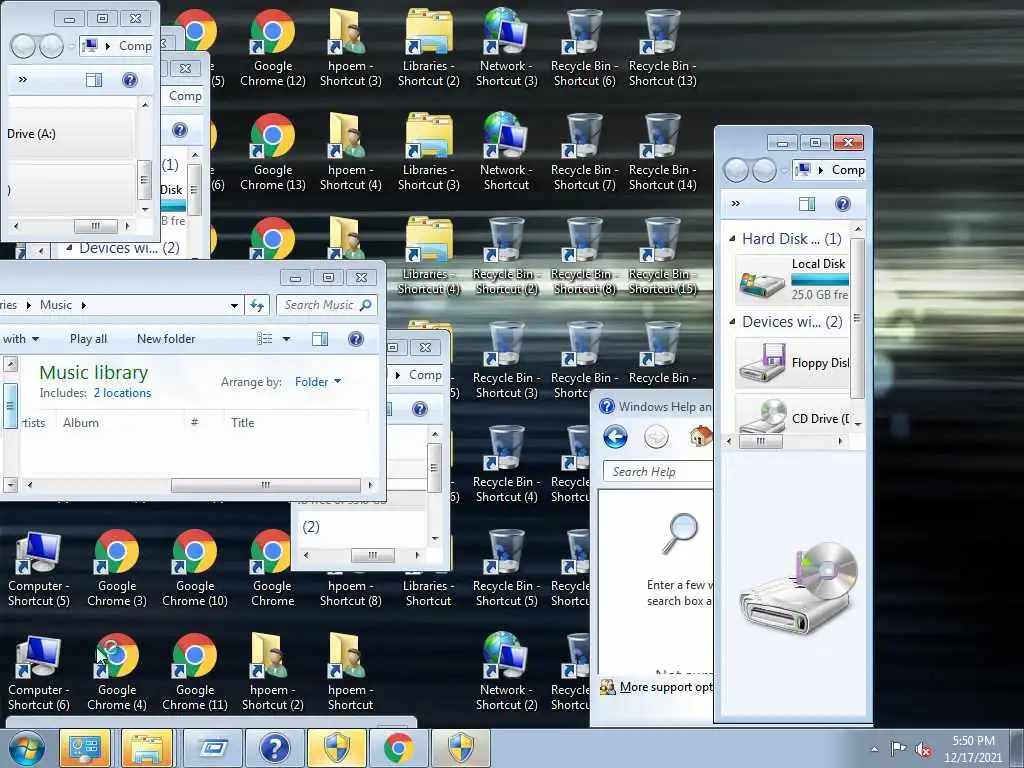
Task: Open Google Chrome (13) desktop shortcut
Action: coord(272,151)
